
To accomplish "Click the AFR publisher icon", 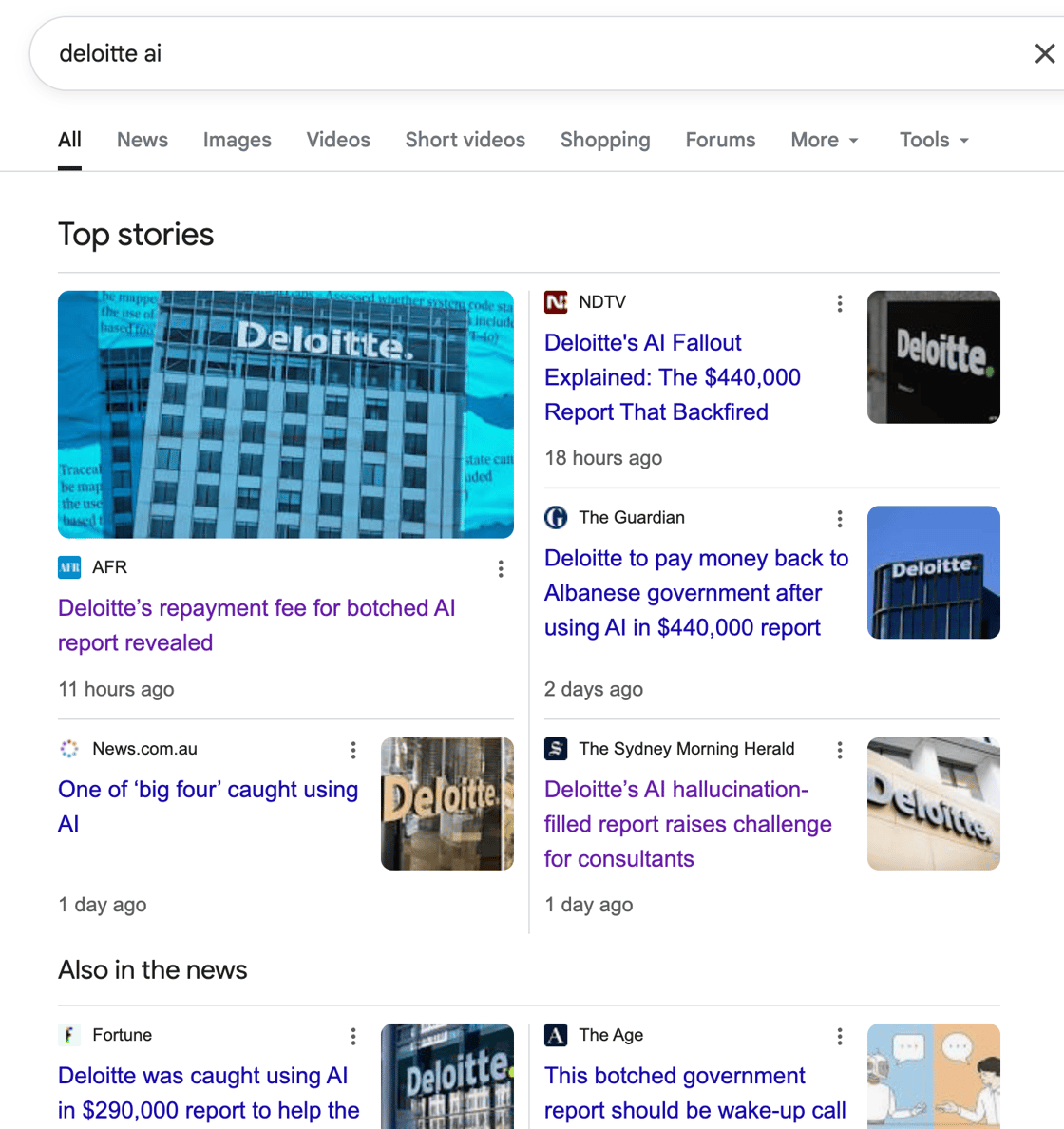I will [x=68, y=567].
